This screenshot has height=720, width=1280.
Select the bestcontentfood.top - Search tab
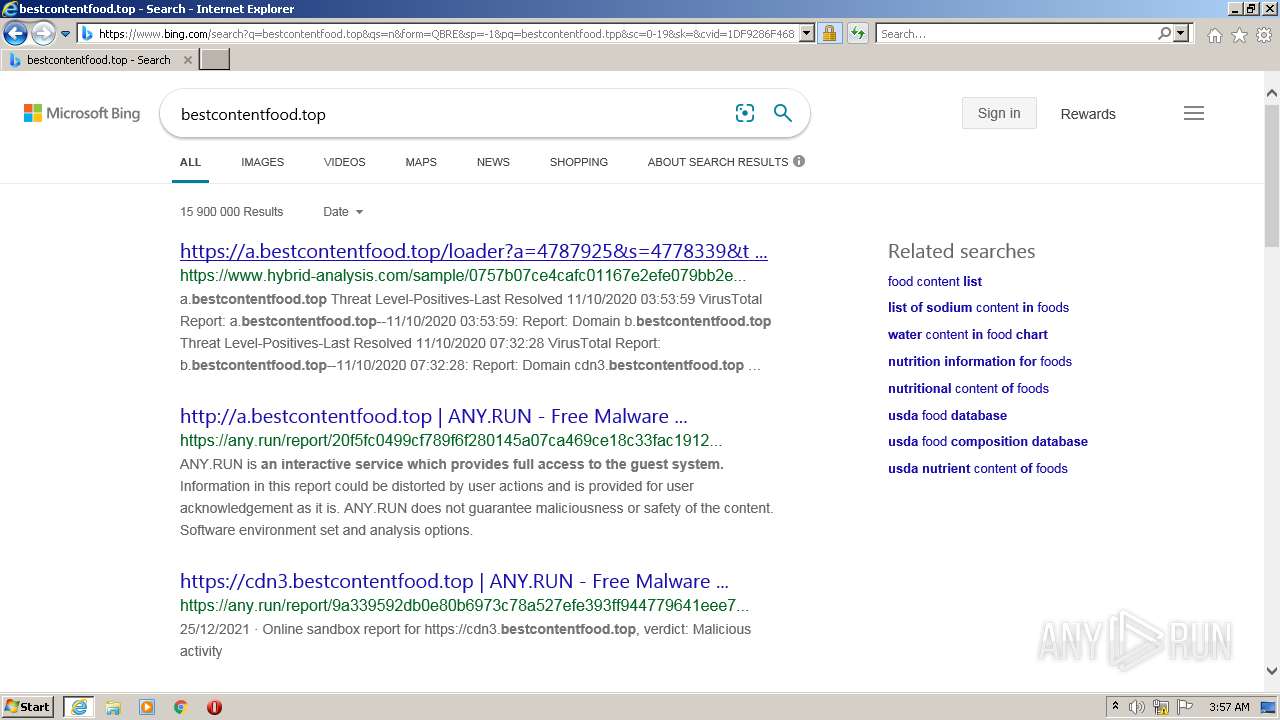tap(100, 60)
